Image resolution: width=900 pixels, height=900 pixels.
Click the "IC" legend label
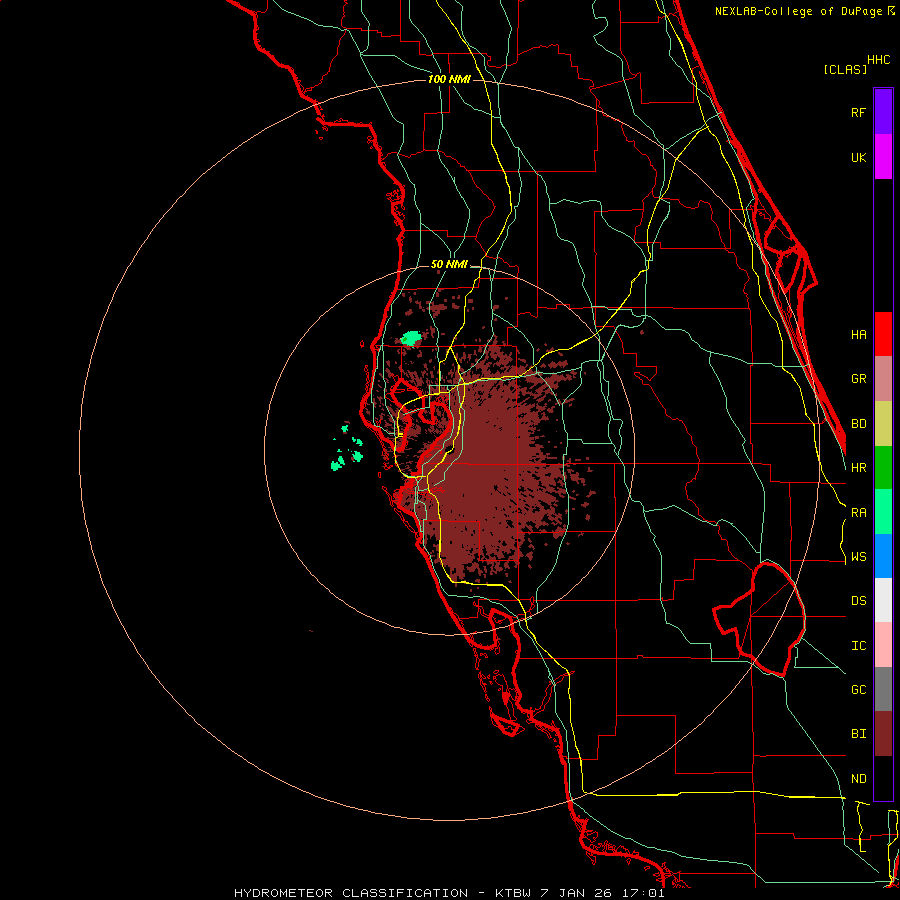click(x=858, y=646)
